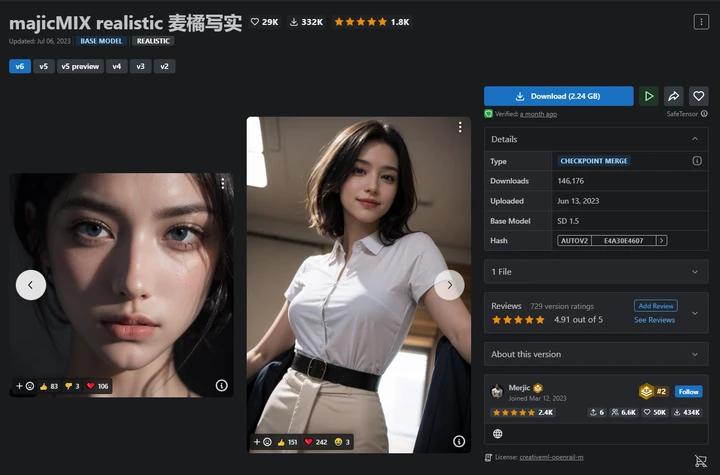Open the See Reviews link
The height and width of the screenshot is (475, 720).
pos(654,320)
